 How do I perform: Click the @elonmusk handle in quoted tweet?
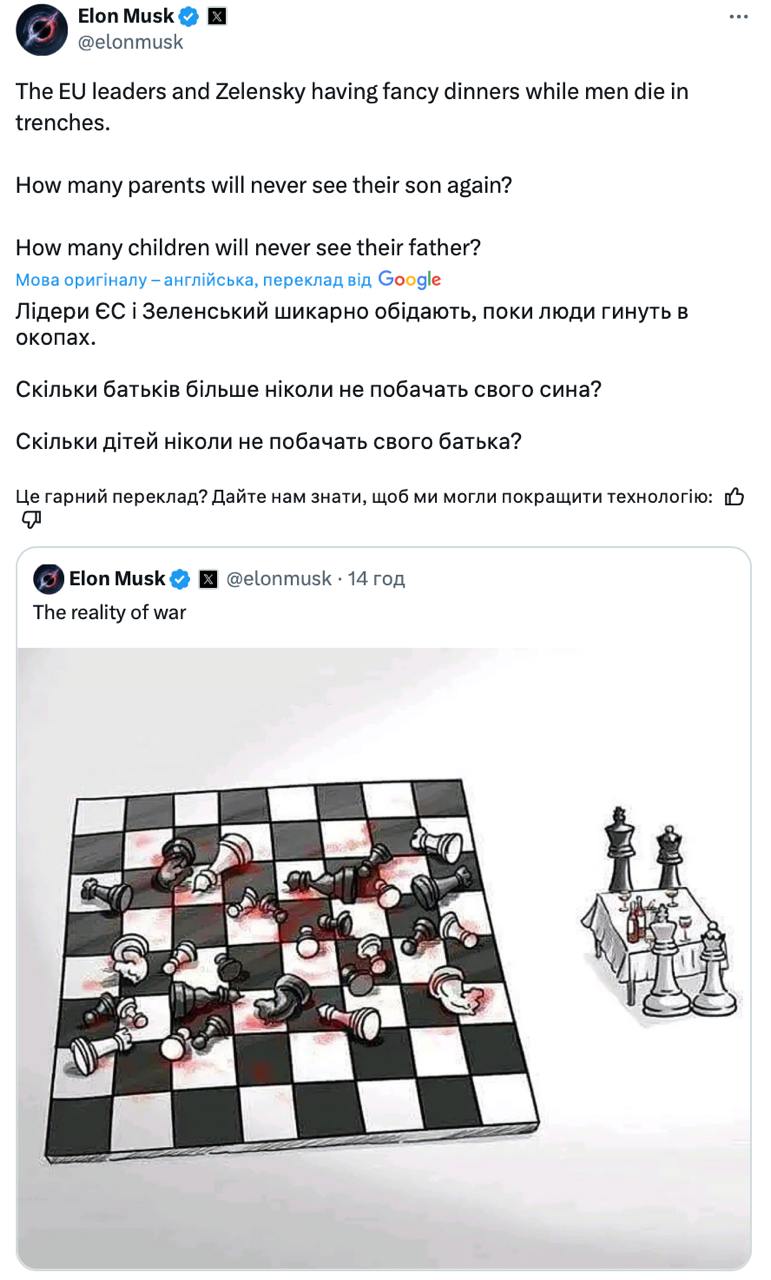click(x=279, y=579)
